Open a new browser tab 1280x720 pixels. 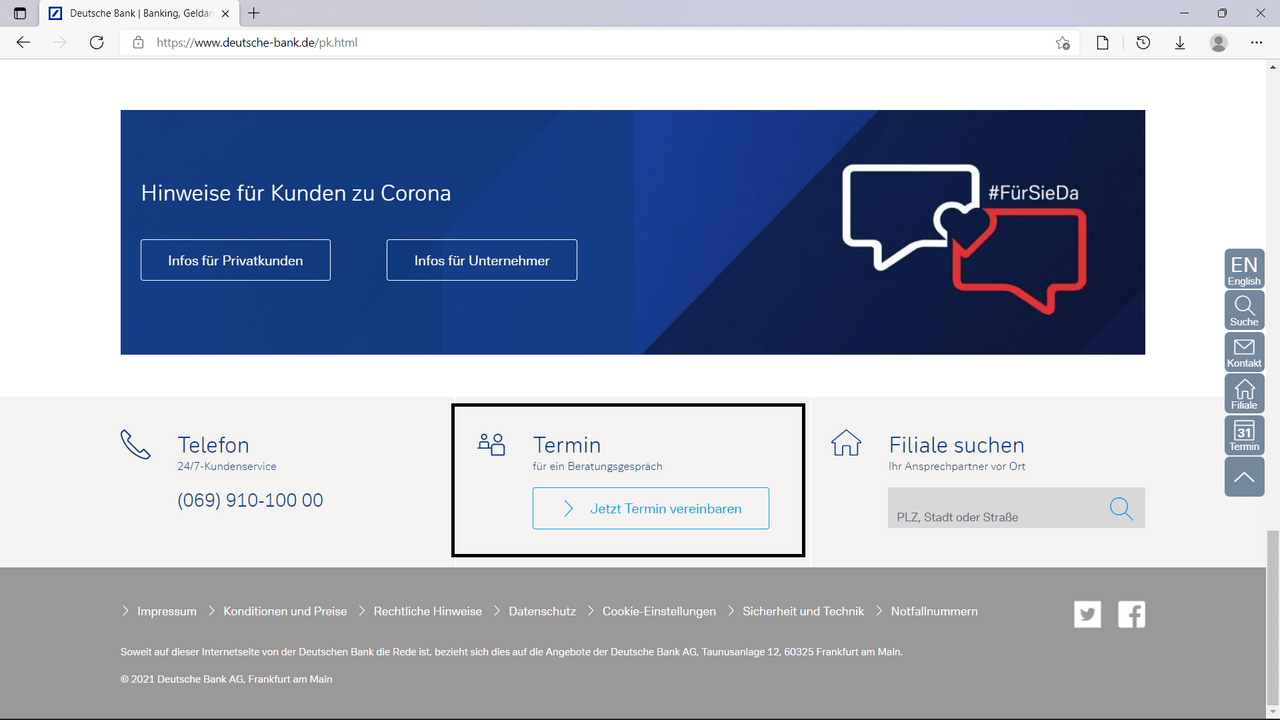coord(254,13)
